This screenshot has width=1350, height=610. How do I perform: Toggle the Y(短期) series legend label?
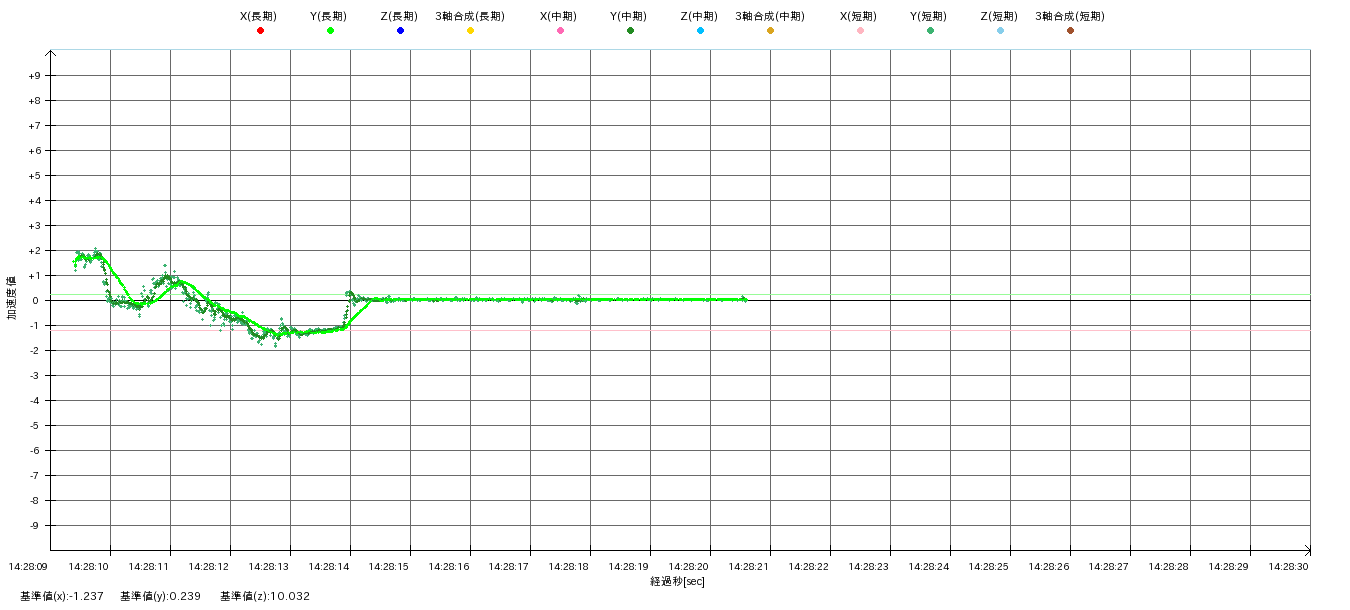(x=929, y=16)
